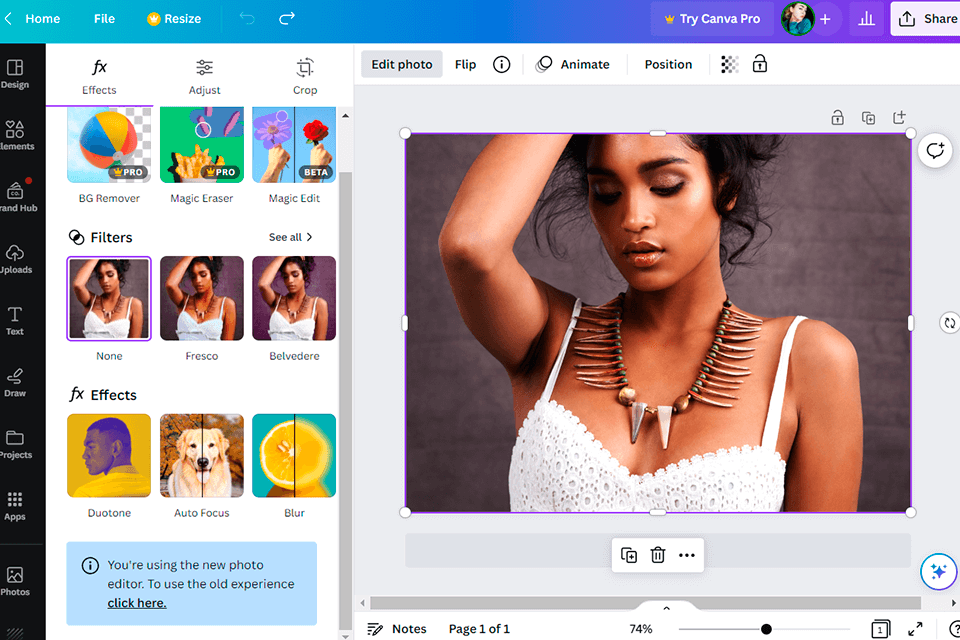
Task: Click the 74% zoom level
Action: pyautogui.click(x=640, y=629)
